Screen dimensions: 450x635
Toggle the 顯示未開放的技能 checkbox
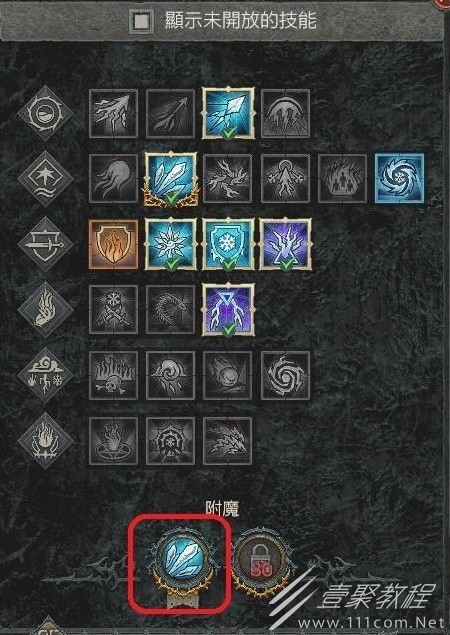[x=142, y=21]
